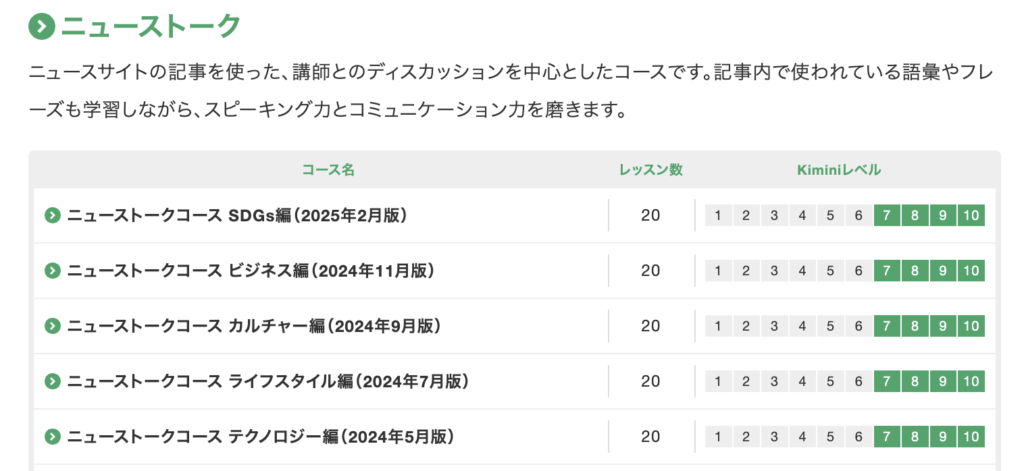1024x471 pixels.
Task: Click the コース名 column header
Action: pos(328,170)
